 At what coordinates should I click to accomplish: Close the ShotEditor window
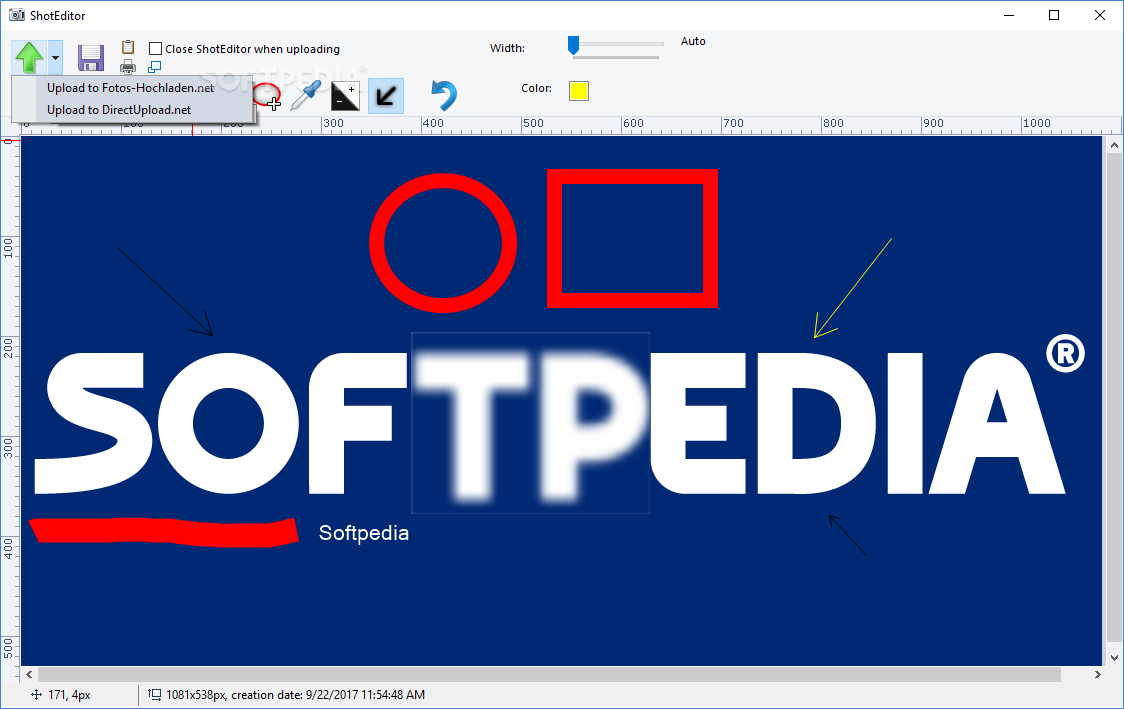pyautogui.click(x=1100, y=15)
